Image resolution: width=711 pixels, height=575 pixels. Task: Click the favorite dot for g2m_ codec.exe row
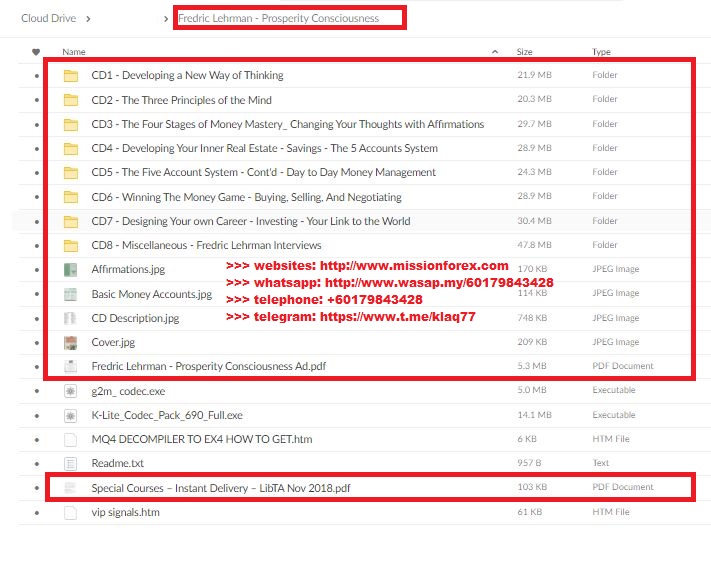coord(37,391)
